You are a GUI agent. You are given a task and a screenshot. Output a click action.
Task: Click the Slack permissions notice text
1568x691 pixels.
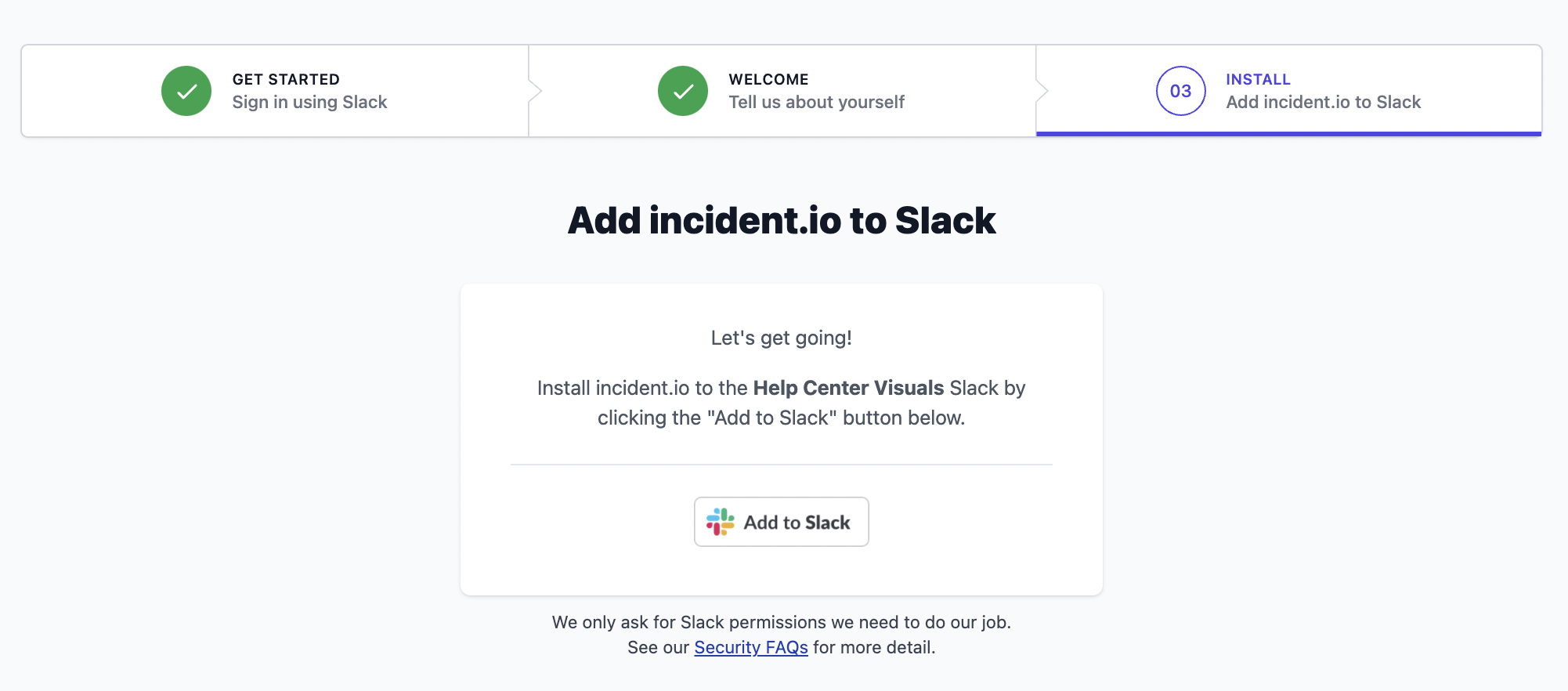coord(781,622)
